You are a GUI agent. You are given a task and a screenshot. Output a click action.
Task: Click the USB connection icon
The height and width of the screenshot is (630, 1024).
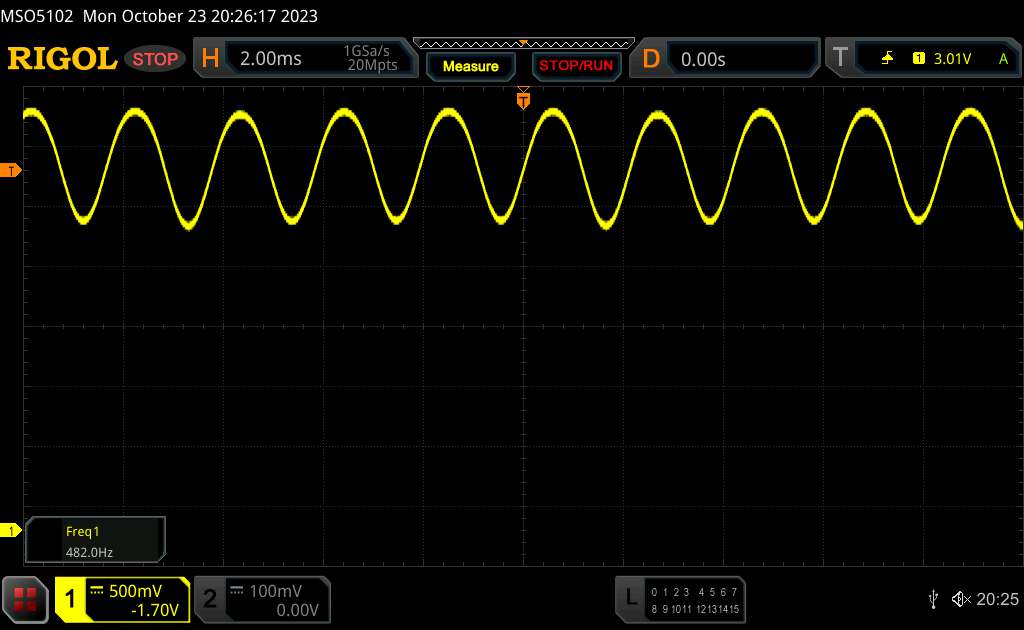coord(933,599)
